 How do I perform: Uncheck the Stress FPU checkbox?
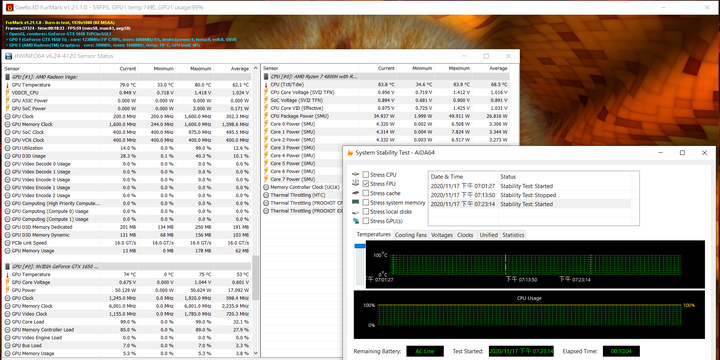coord(366,184)
